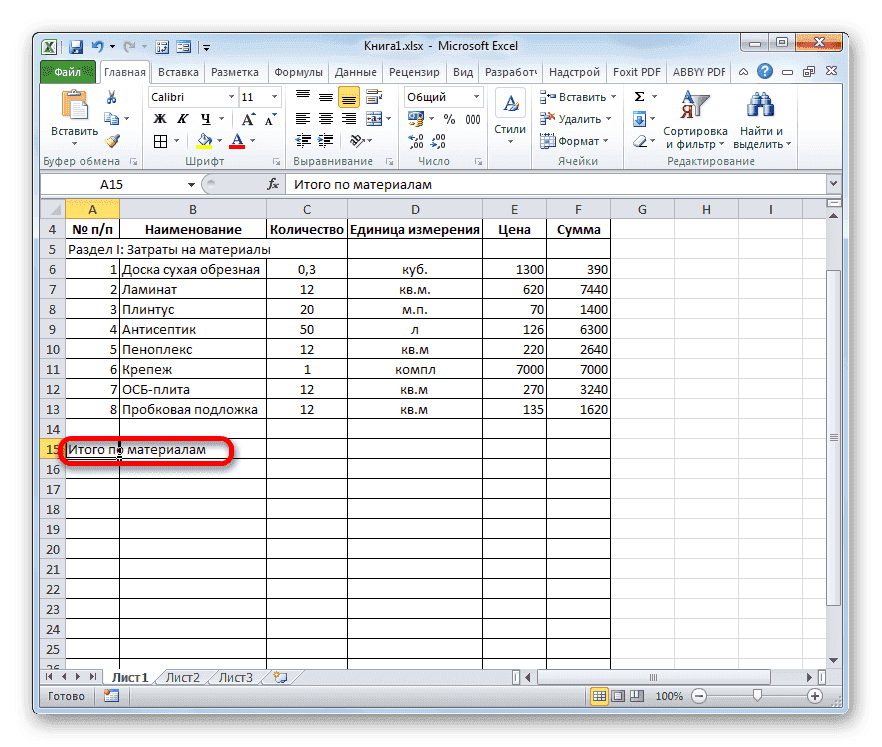Viewport: 882px width, 747px height.
Task: Toggle center text alignment
Action: [x=324, y=118]
